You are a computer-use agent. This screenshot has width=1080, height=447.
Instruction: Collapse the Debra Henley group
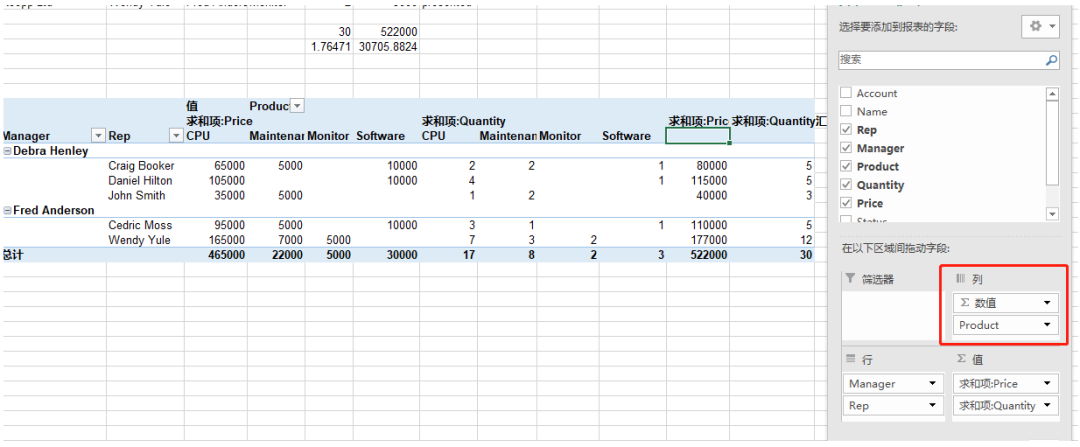[8, 152]
